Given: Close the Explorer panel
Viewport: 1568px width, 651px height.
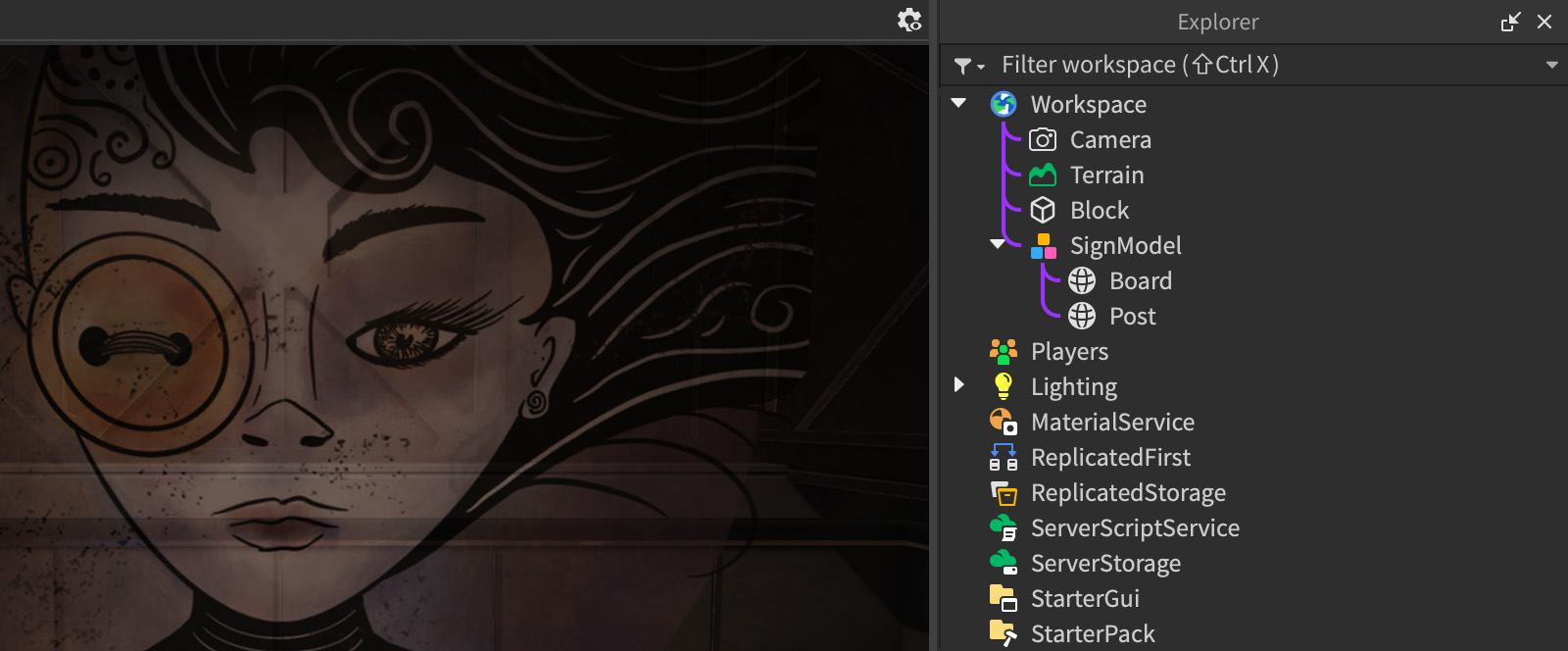Looking at the screenshot, I should (x=1544, y=22).
